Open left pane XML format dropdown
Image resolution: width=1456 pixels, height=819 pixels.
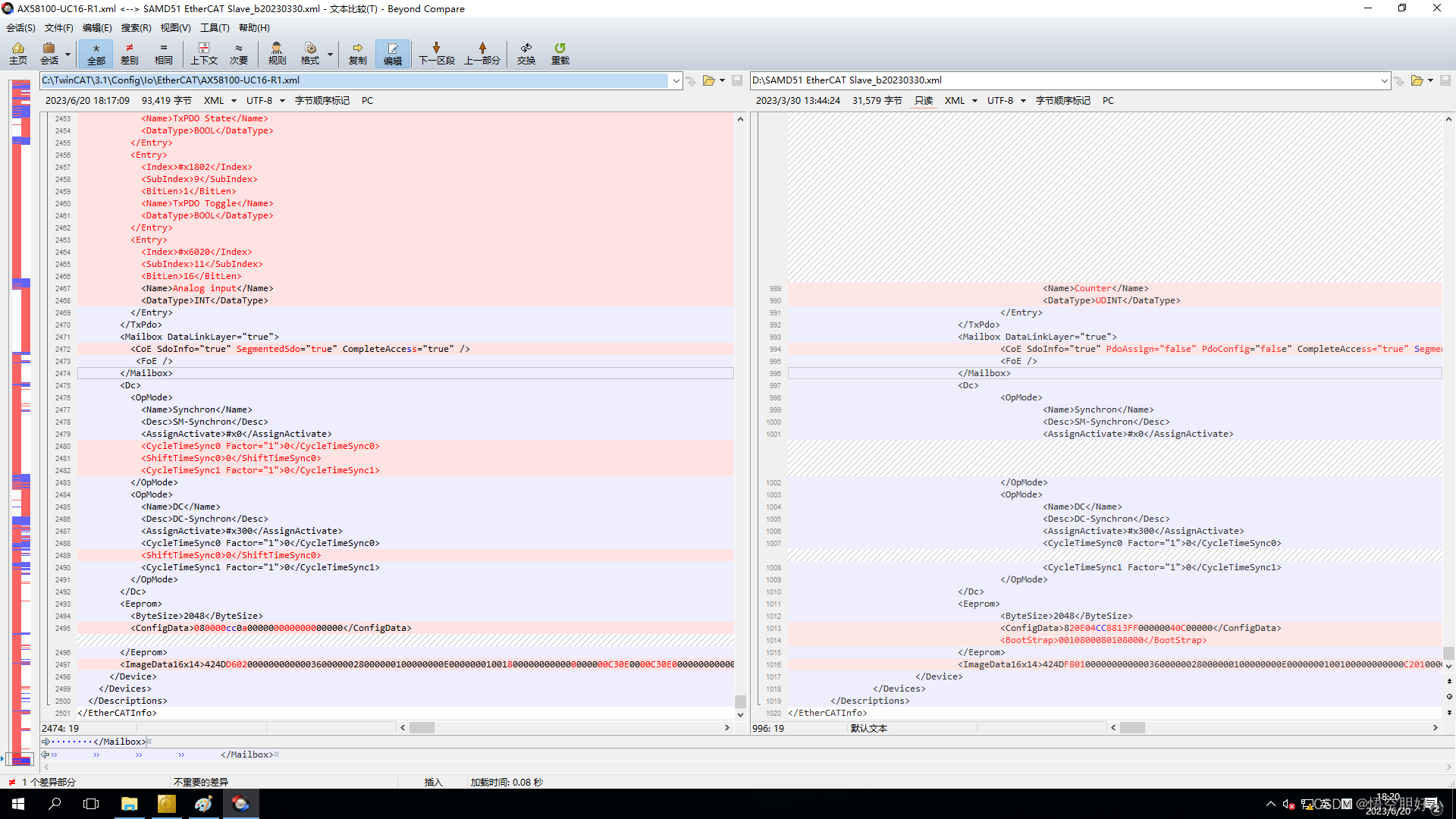tap(220, 101)
